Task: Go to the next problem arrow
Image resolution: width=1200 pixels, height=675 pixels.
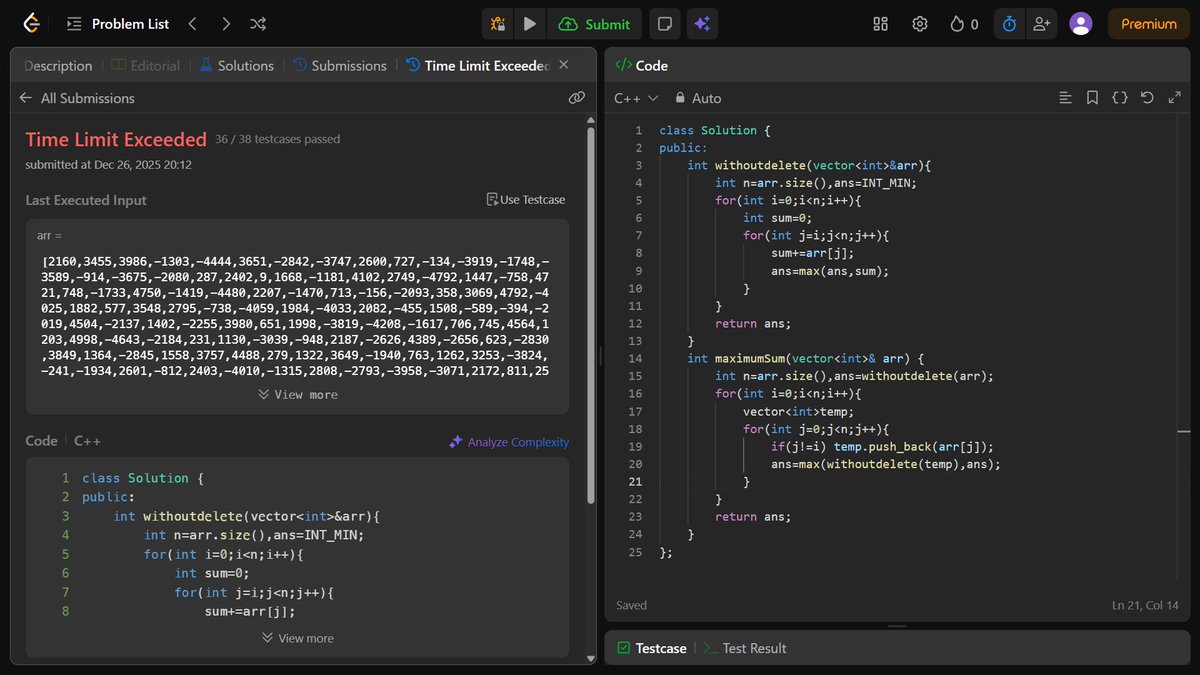Action: tap(226, 24)
